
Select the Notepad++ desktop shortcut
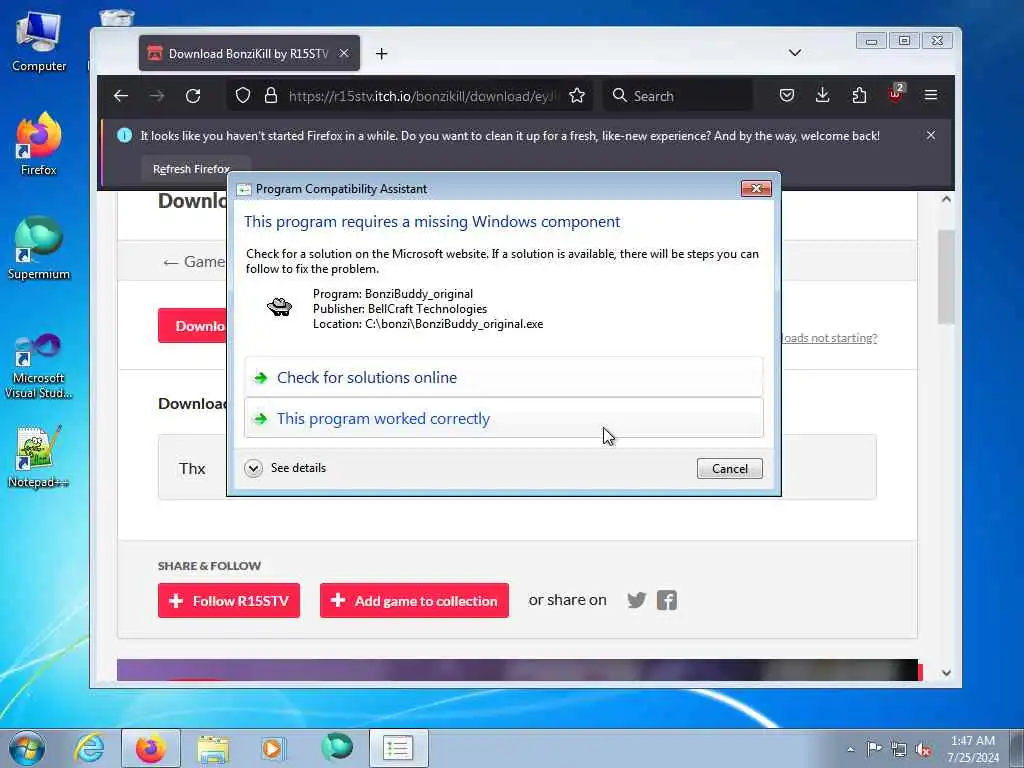[x=39, y=457]
